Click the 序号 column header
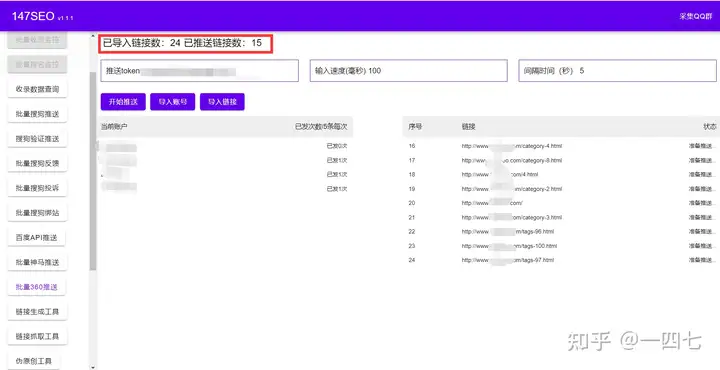Image resolution: width=720 pixels, height=370 pixels. 415,126
